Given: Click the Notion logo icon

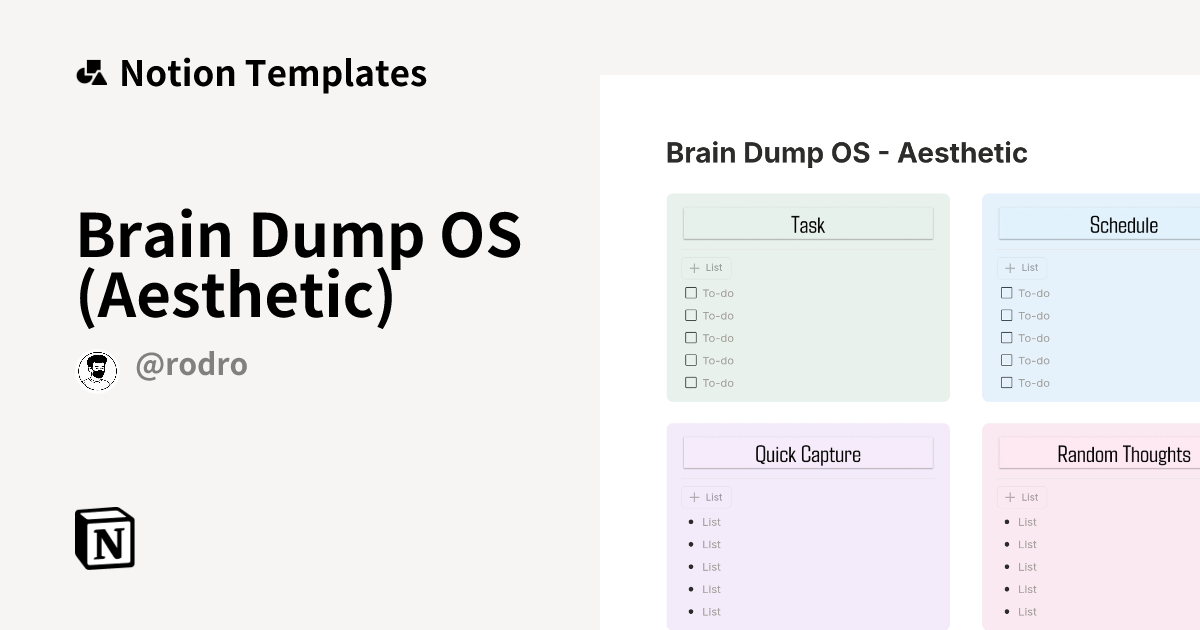Looking at the screenshot, I should pyautogui.click(x=105, y=539).
